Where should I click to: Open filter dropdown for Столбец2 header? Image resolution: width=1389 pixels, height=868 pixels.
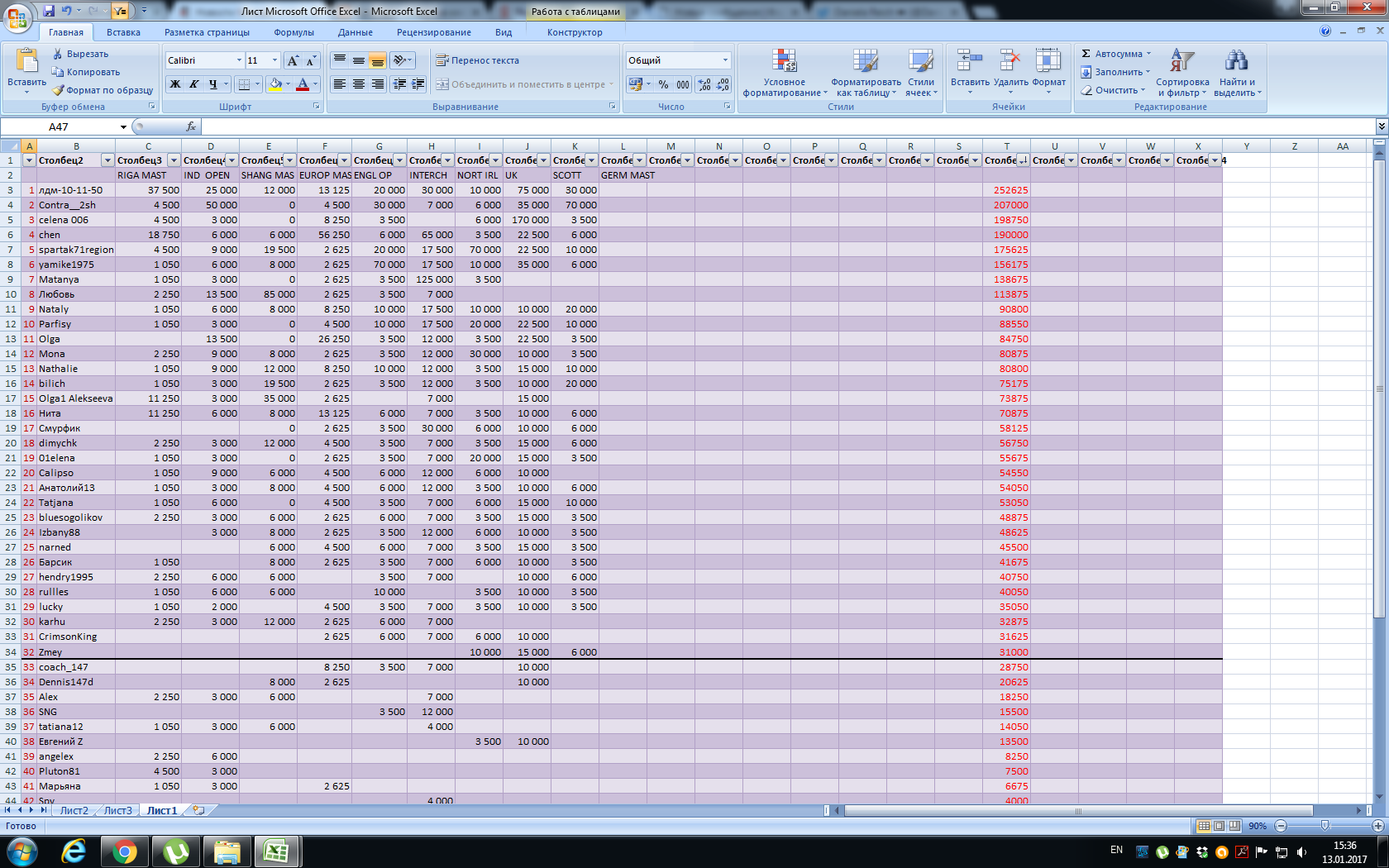click(107, 160)
